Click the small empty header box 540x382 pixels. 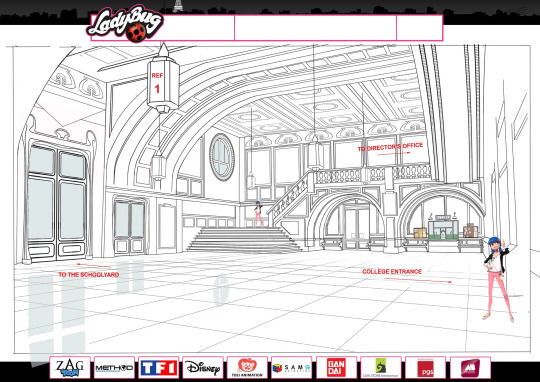coord(419,28)
